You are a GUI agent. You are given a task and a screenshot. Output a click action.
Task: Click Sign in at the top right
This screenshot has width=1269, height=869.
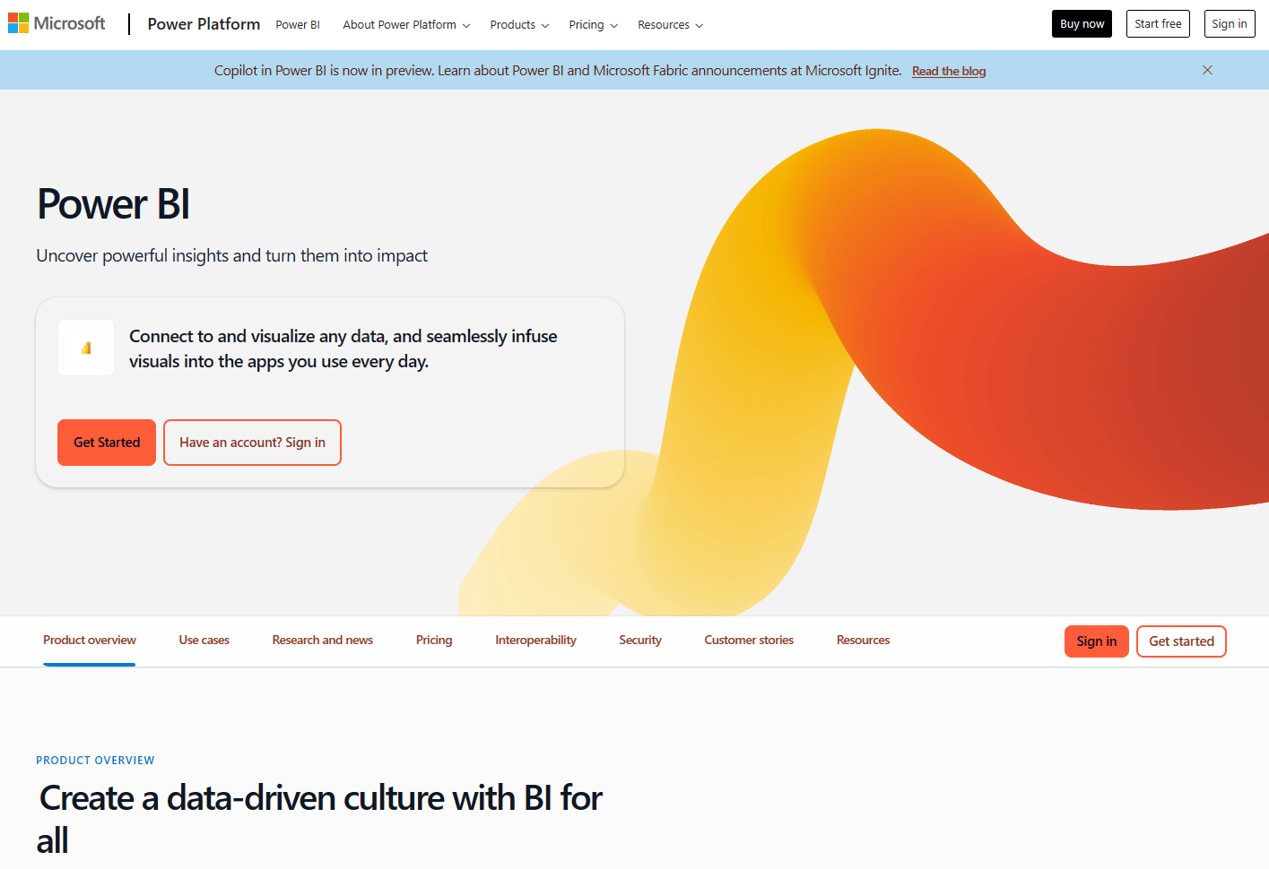[1229, 24]
